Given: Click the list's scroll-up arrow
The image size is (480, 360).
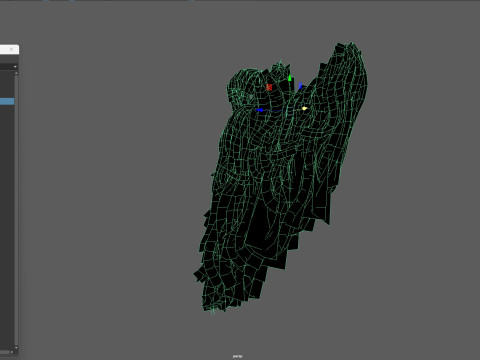Looking at the screenshot, I should tap(16, 73).
